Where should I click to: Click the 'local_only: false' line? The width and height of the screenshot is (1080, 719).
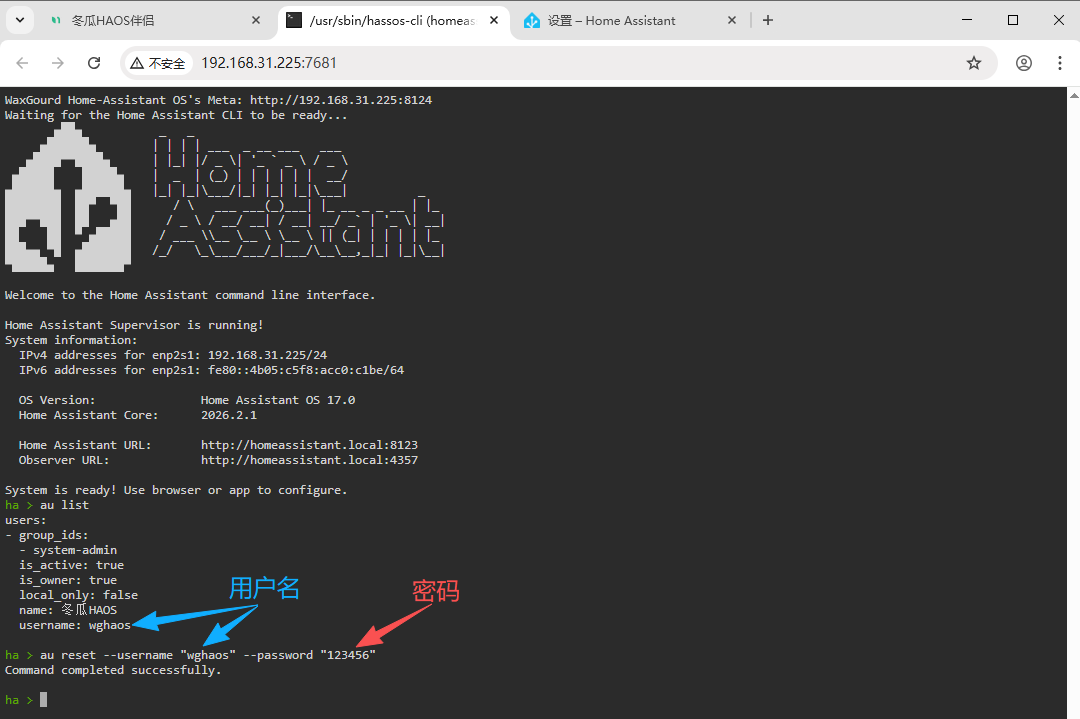click(79, 595)
